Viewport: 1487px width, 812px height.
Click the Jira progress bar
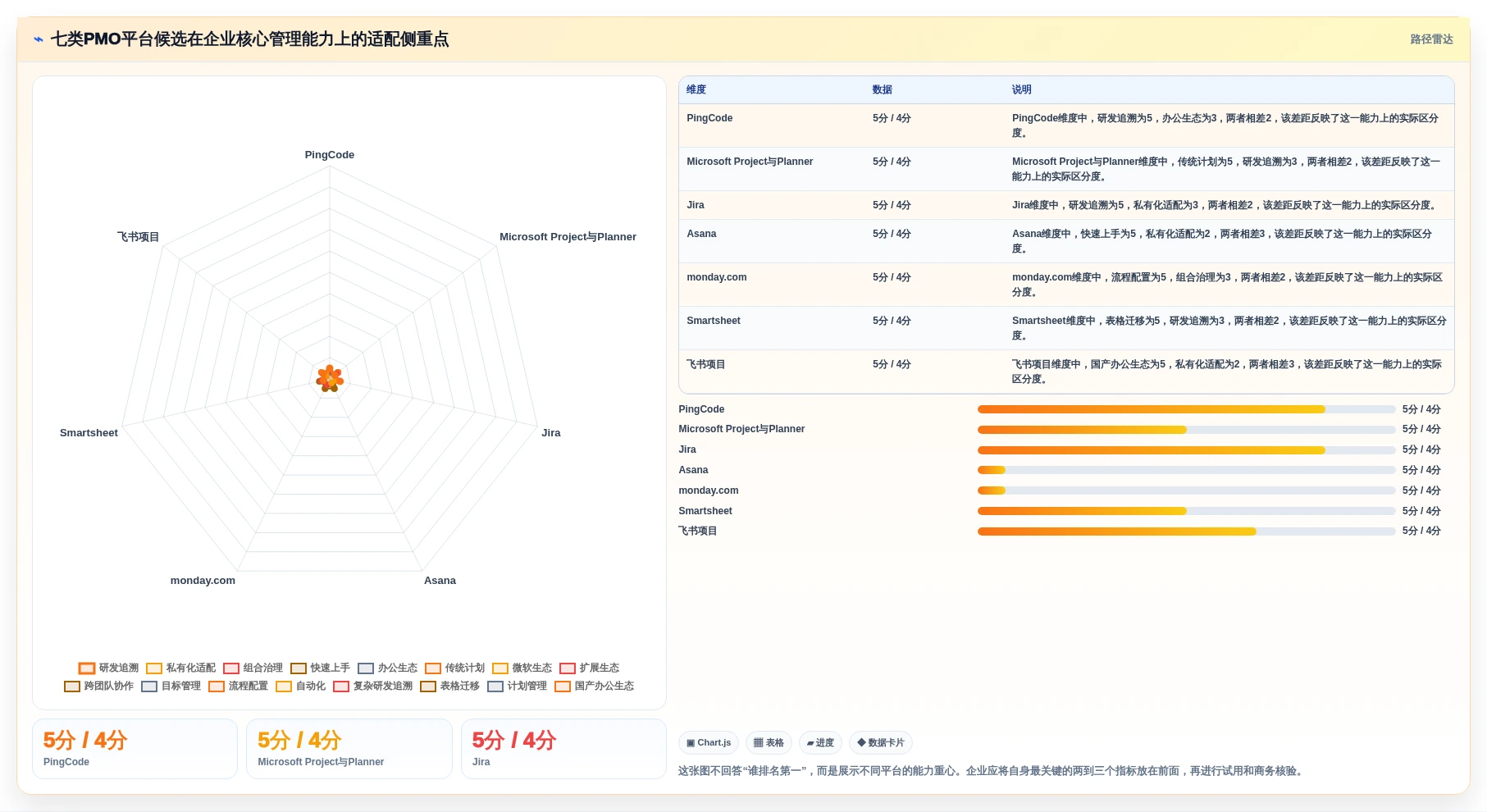[x=1186, y=450]
